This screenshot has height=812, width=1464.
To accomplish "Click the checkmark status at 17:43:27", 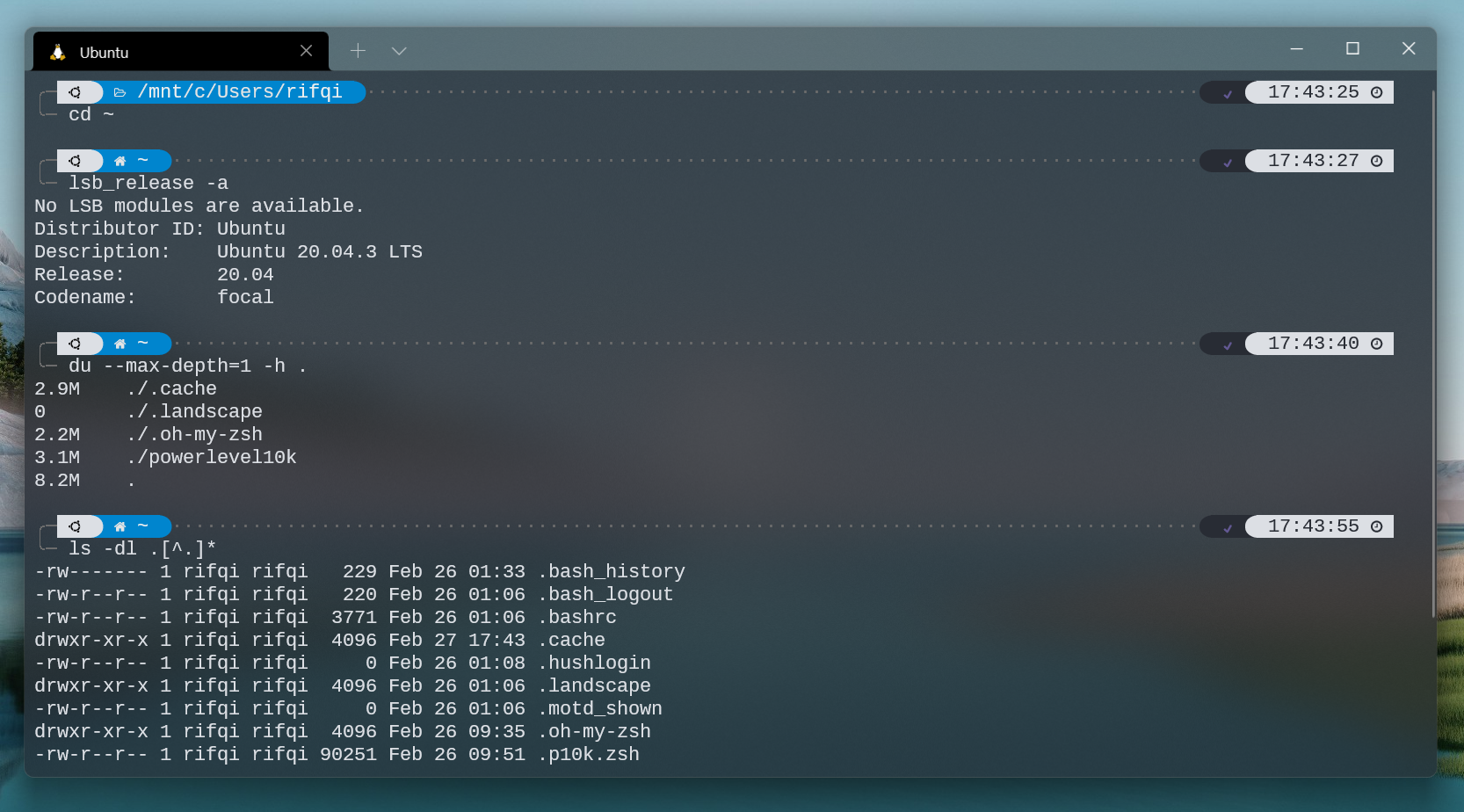I will click(1228, 162).
